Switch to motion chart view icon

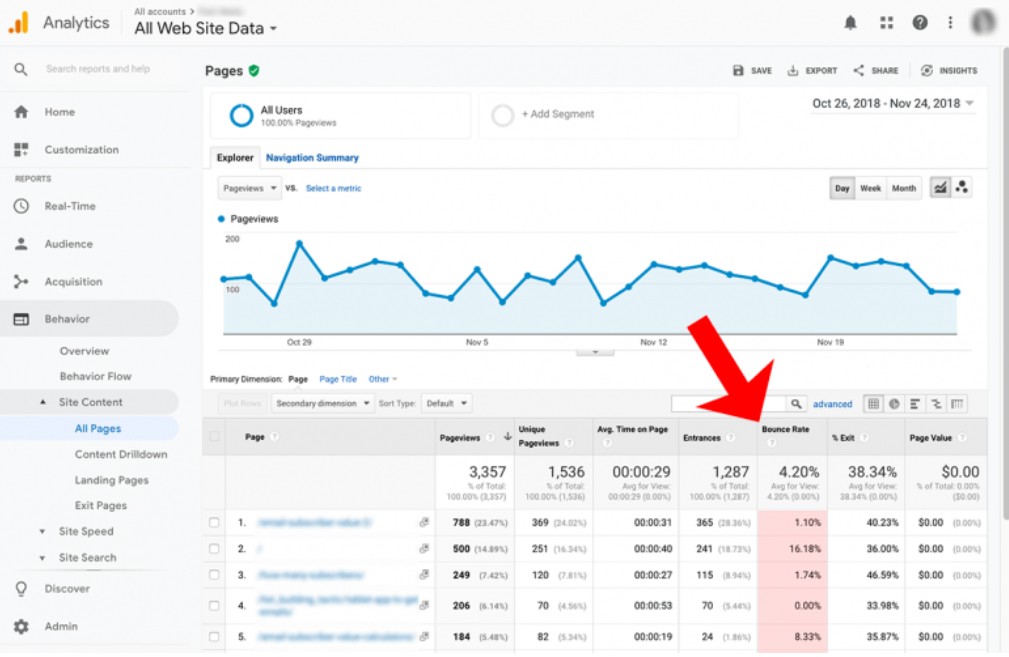[962, 187]
